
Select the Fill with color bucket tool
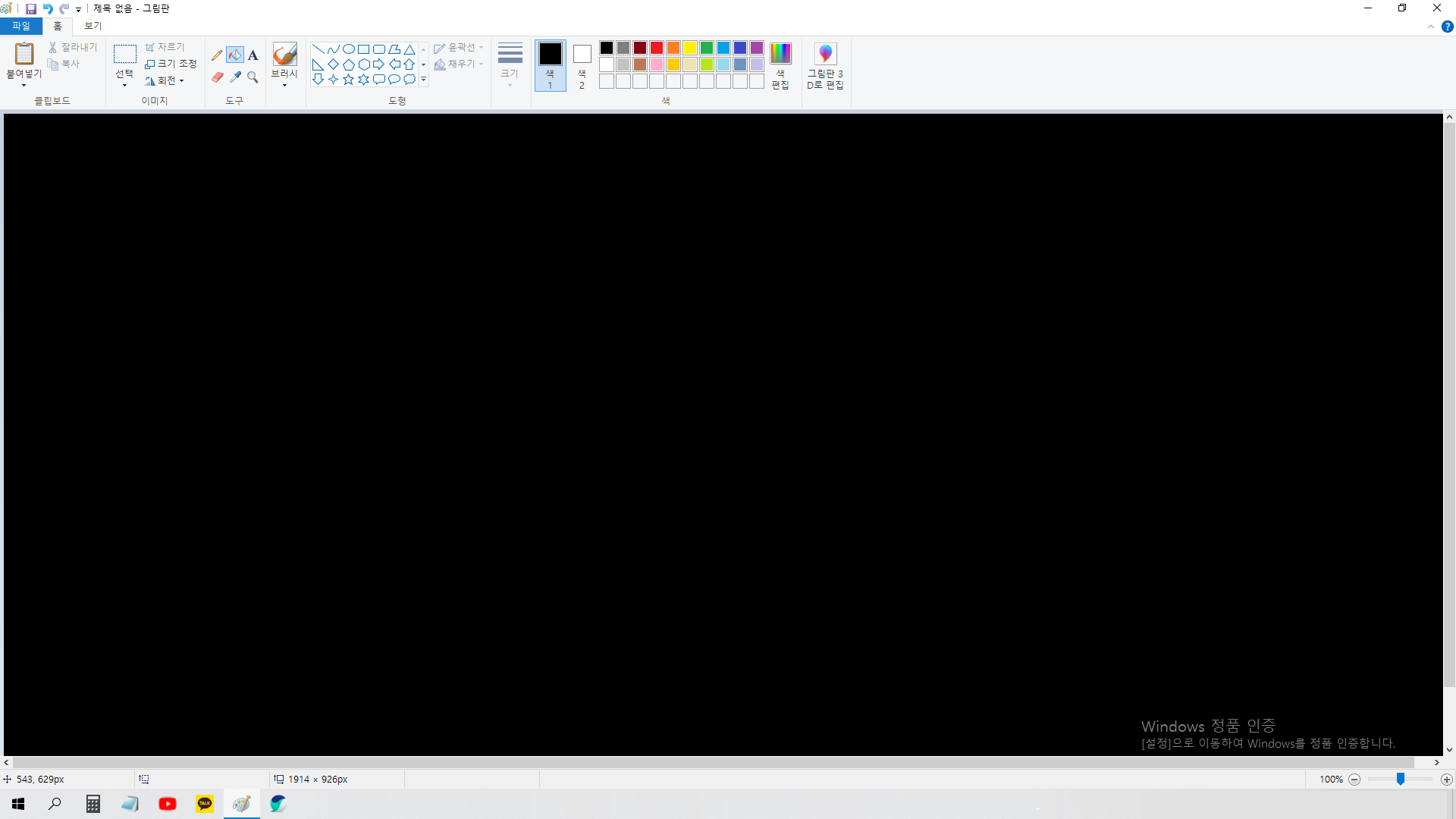point(235,55)
